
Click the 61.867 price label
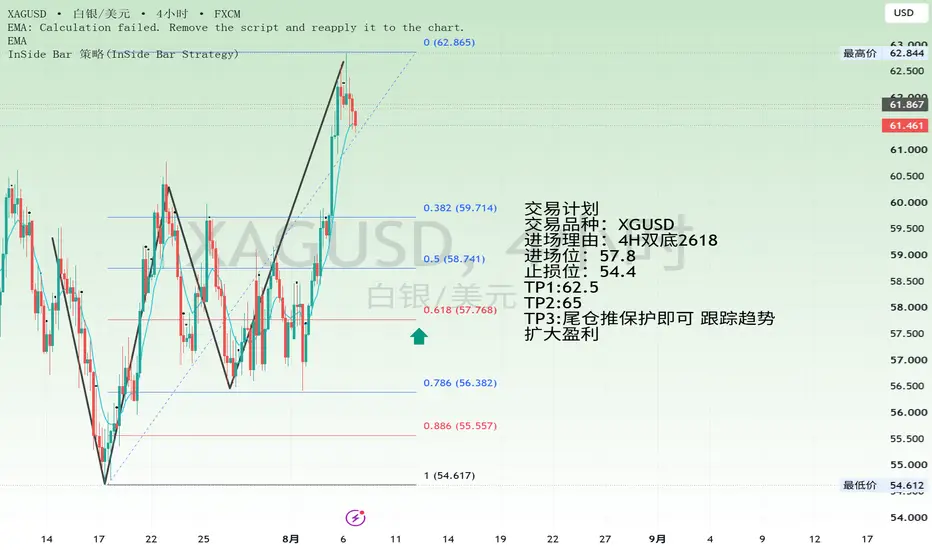click(x=906, y=104)
